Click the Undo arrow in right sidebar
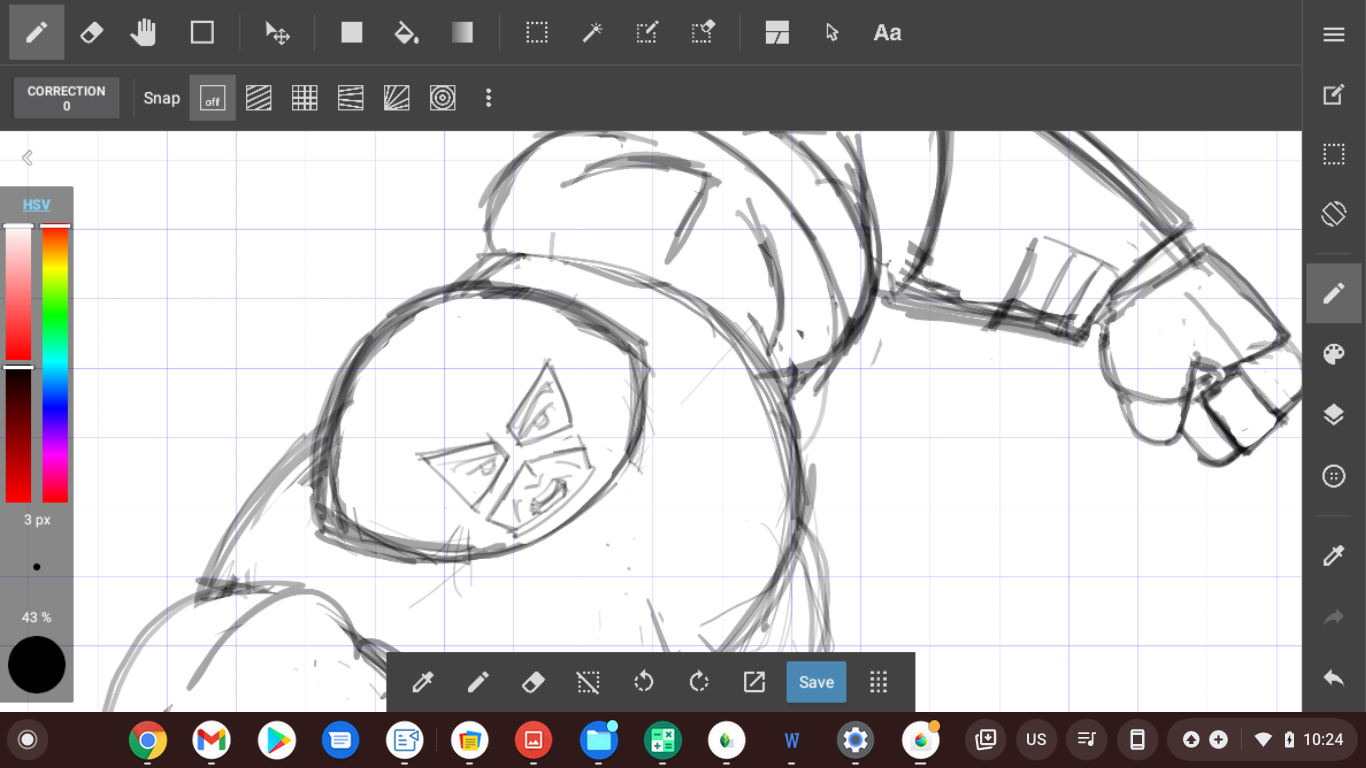This screenshot has height=768, width=1366. click(1334, 678)
